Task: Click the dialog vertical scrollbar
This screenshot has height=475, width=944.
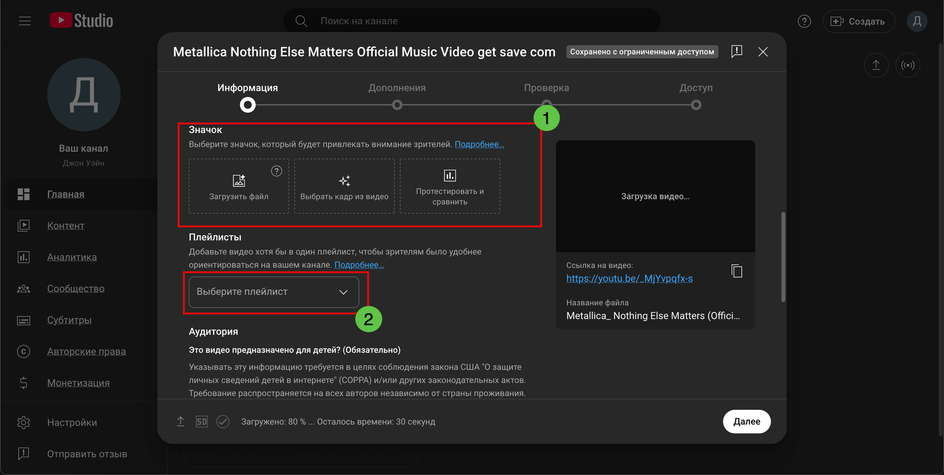Action: (x=783, y=256)
